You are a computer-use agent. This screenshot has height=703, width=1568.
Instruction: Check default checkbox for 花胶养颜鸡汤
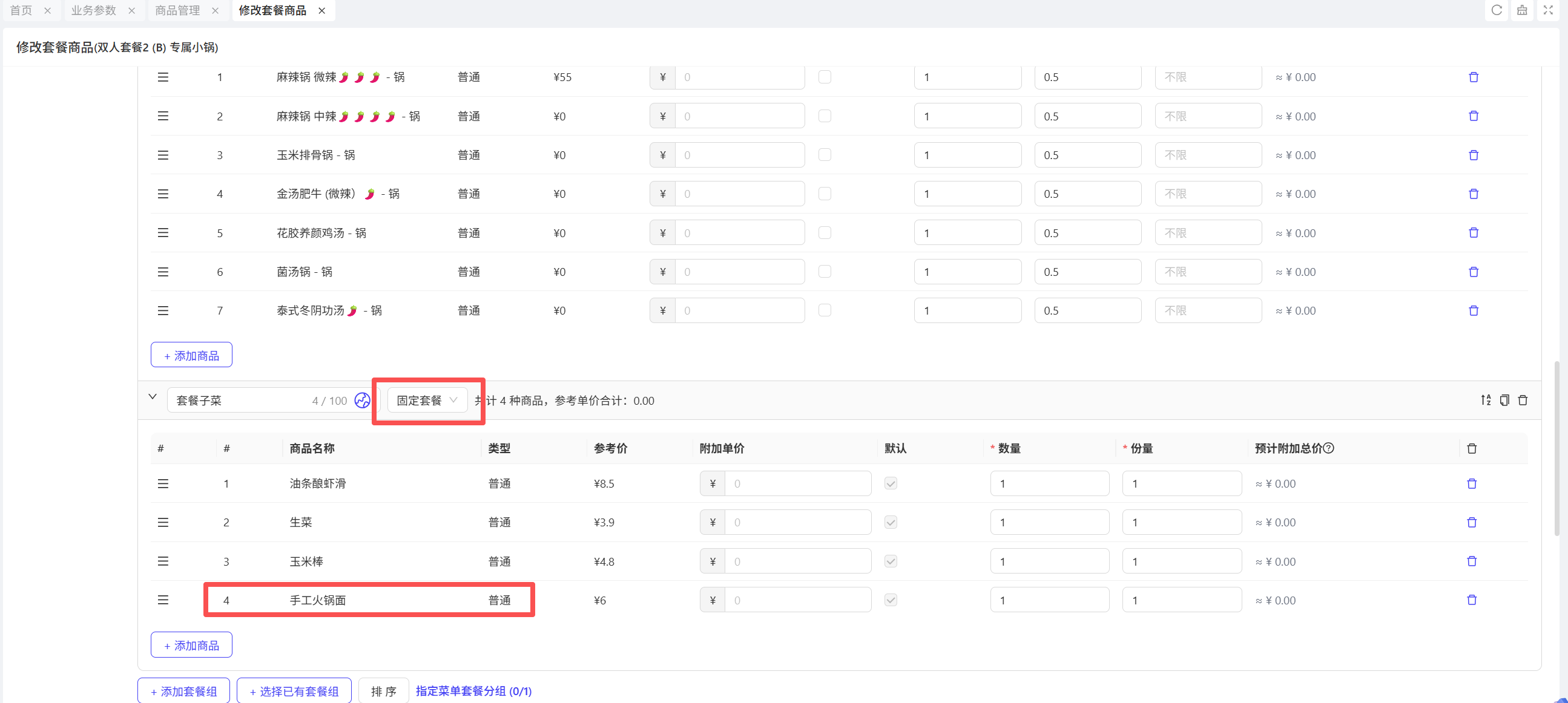click(824, 233)
